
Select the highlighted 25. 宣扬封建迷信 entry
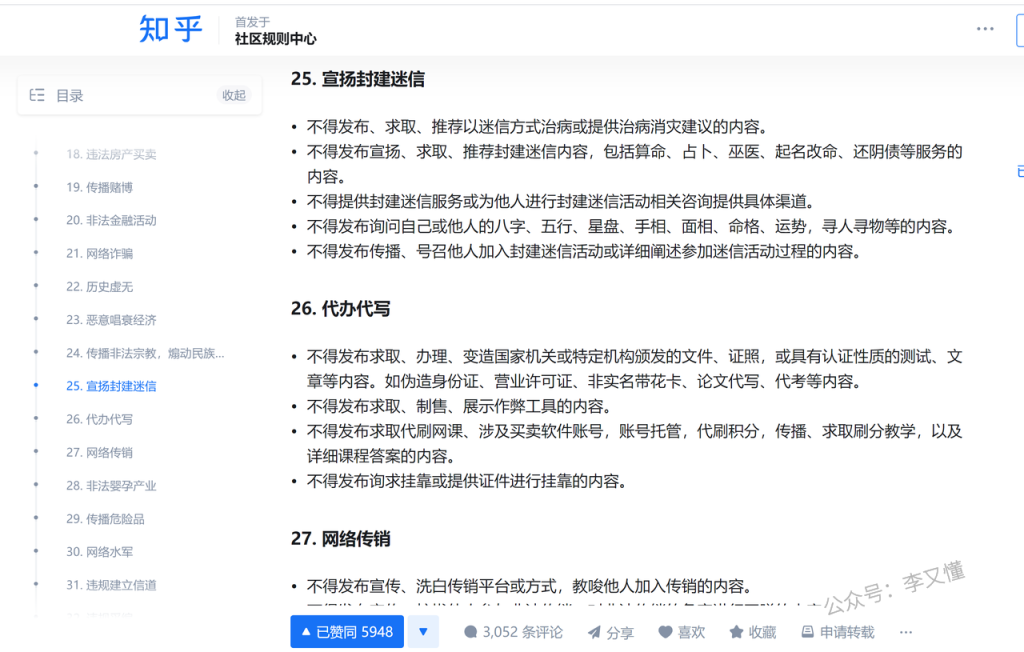[x=111, y=386]
